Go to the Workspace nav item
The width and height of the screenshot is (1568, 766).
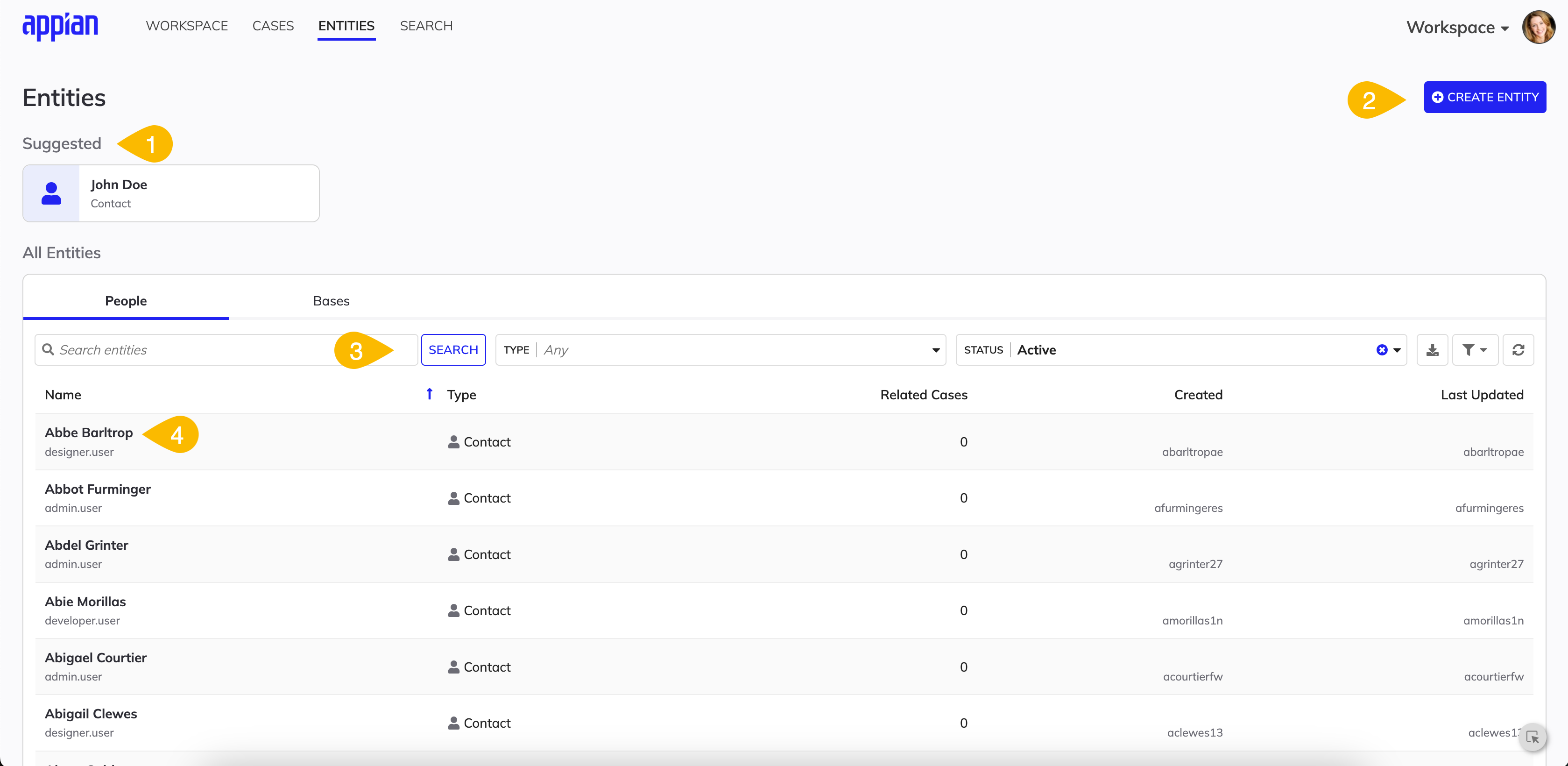coord(187,26)
